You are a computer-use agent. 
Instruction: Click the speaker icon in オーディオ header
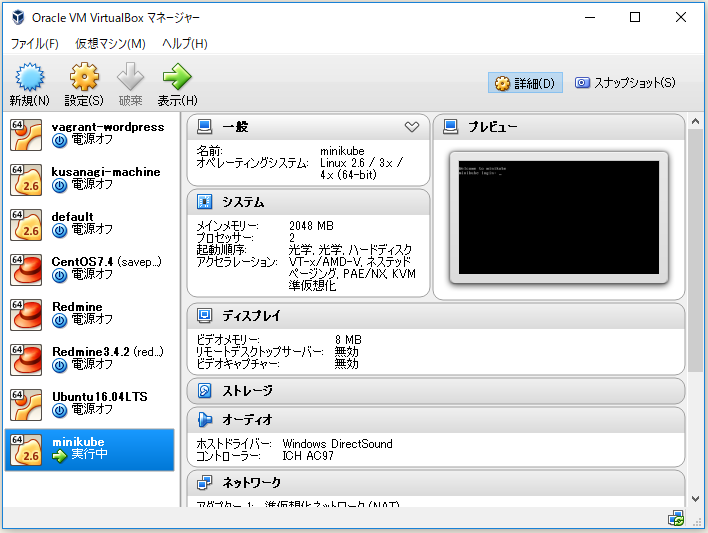(x=205, y=420)
